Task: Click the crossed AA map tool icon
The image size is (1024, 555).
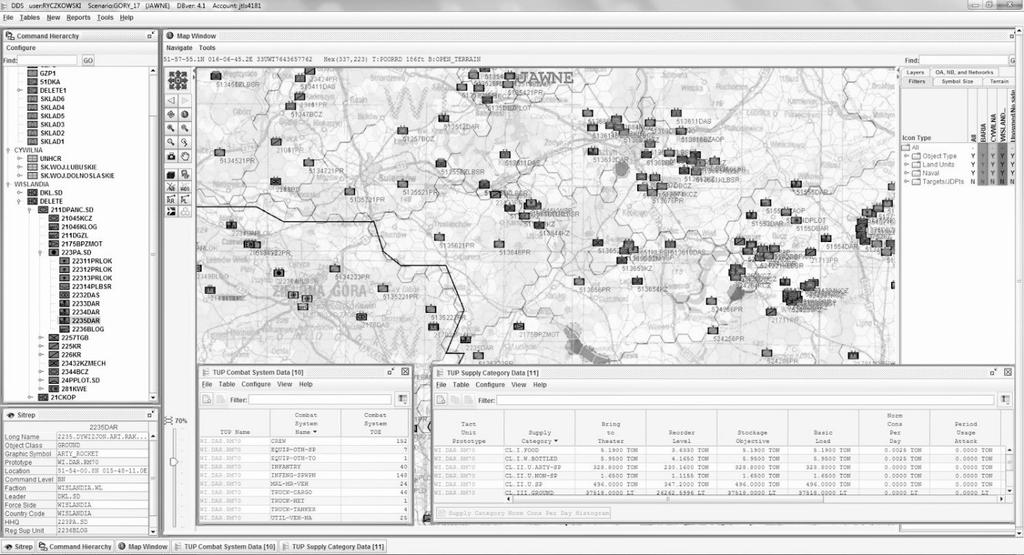Action: (171, 187)
